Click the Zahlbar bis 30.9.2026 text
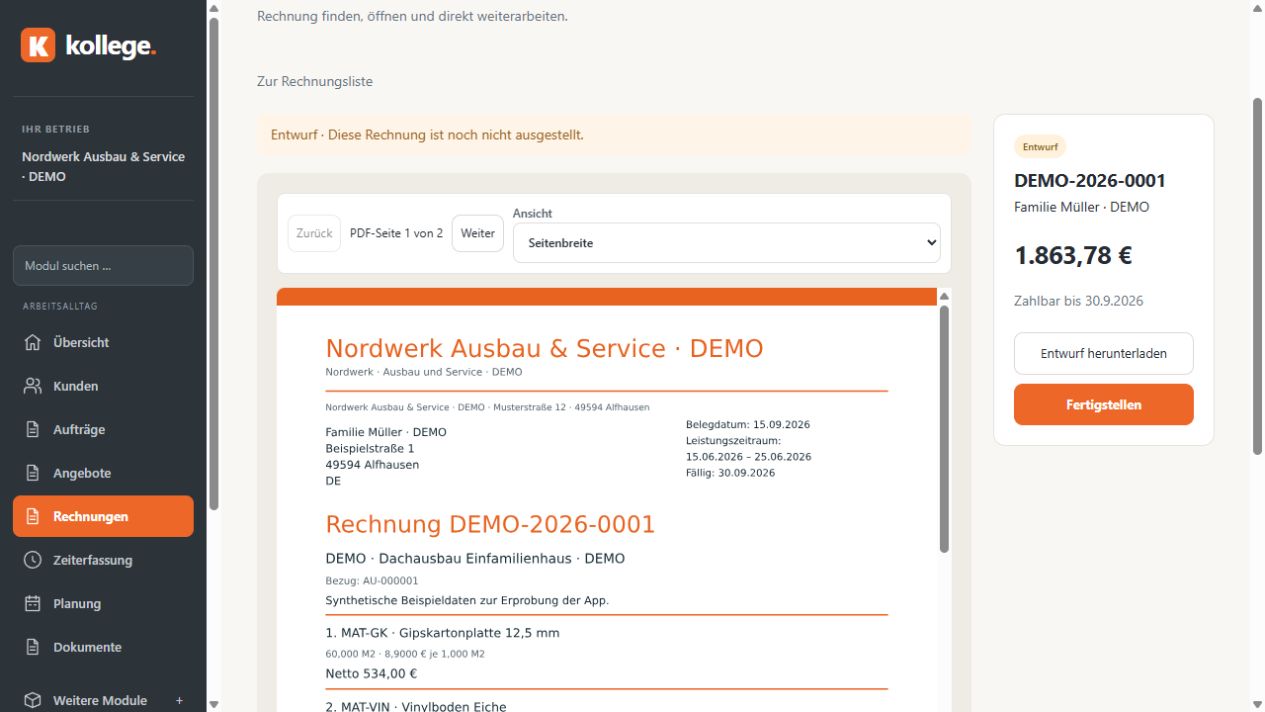The image size is (1265, 712). 1079,301
